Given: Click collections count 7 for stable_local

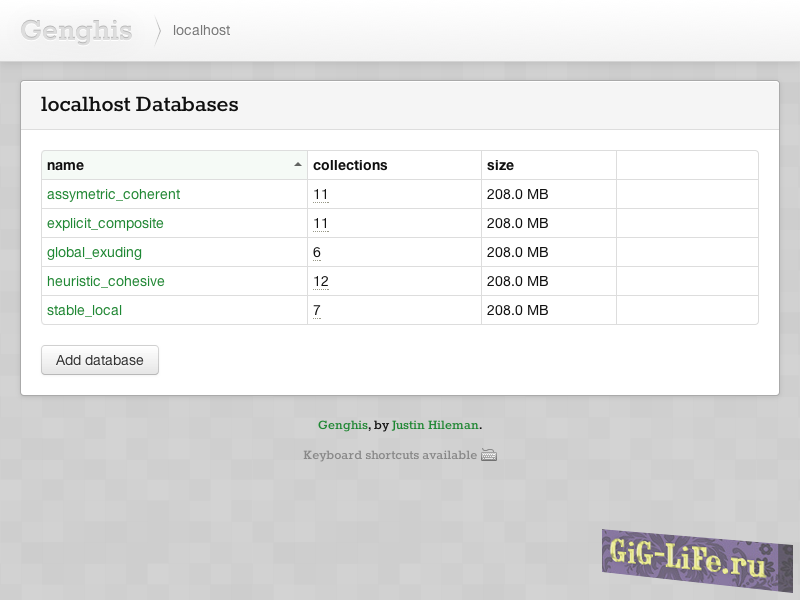Looking at the screenshot, I should (x=317, y=310).
